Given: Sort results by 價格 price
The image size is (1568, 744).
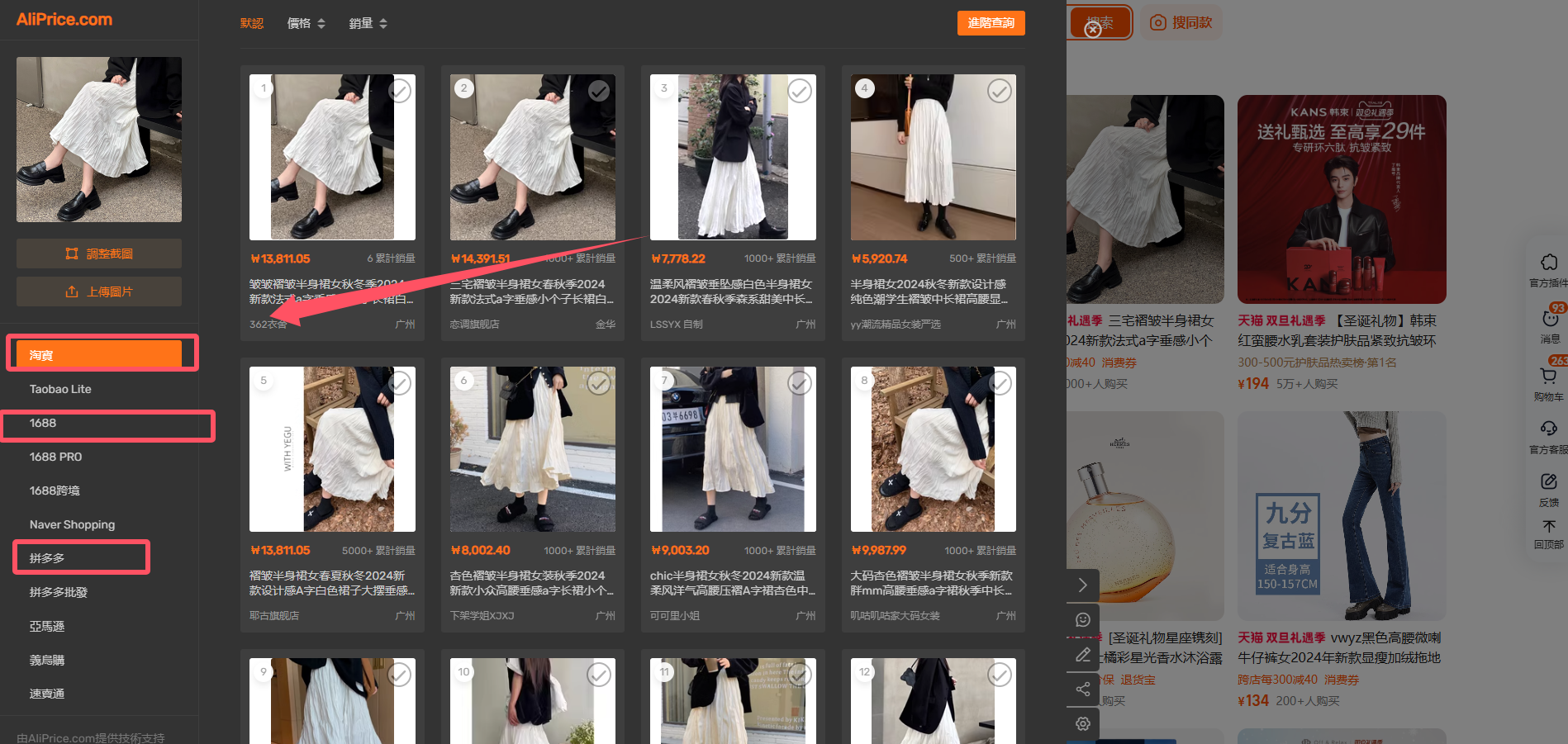Looking at the screenshot, I should [306, 23].
